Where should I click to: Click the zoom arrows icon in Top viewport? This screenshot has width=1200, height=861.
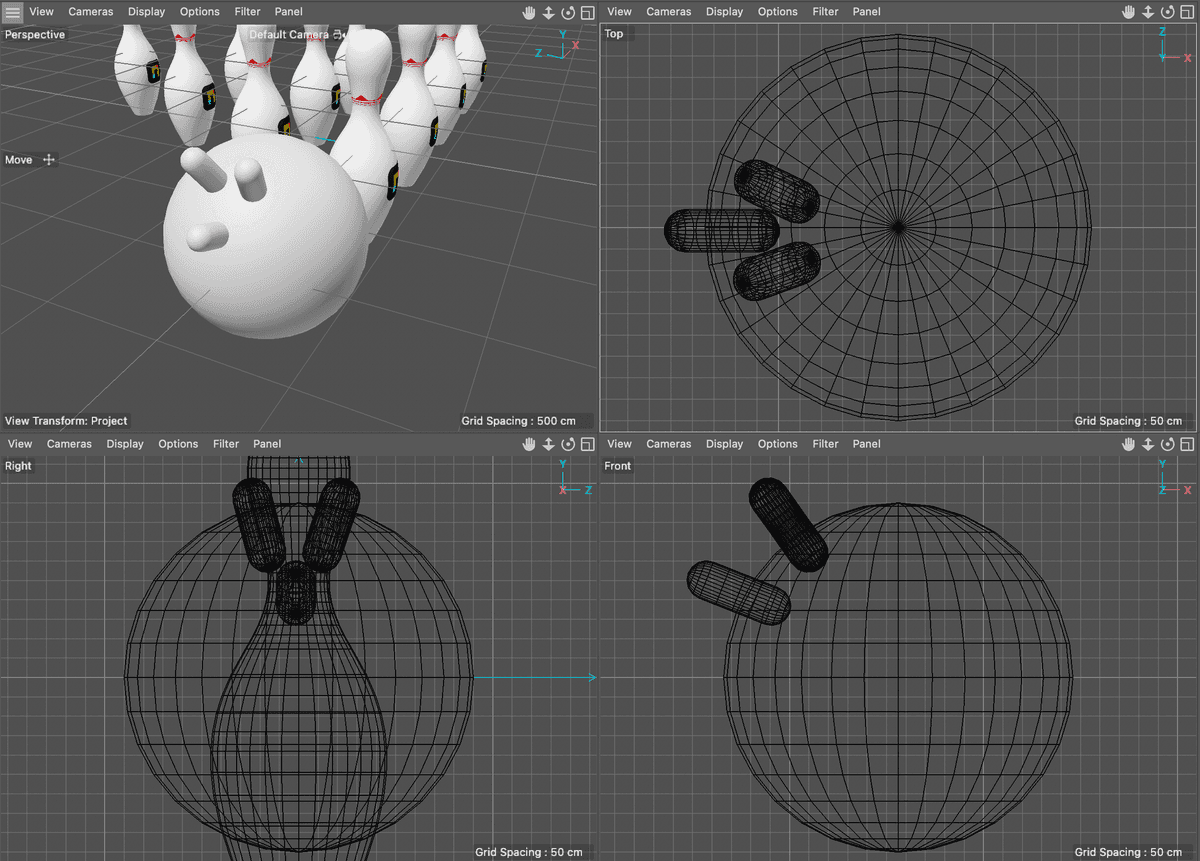click(1149, 12)
